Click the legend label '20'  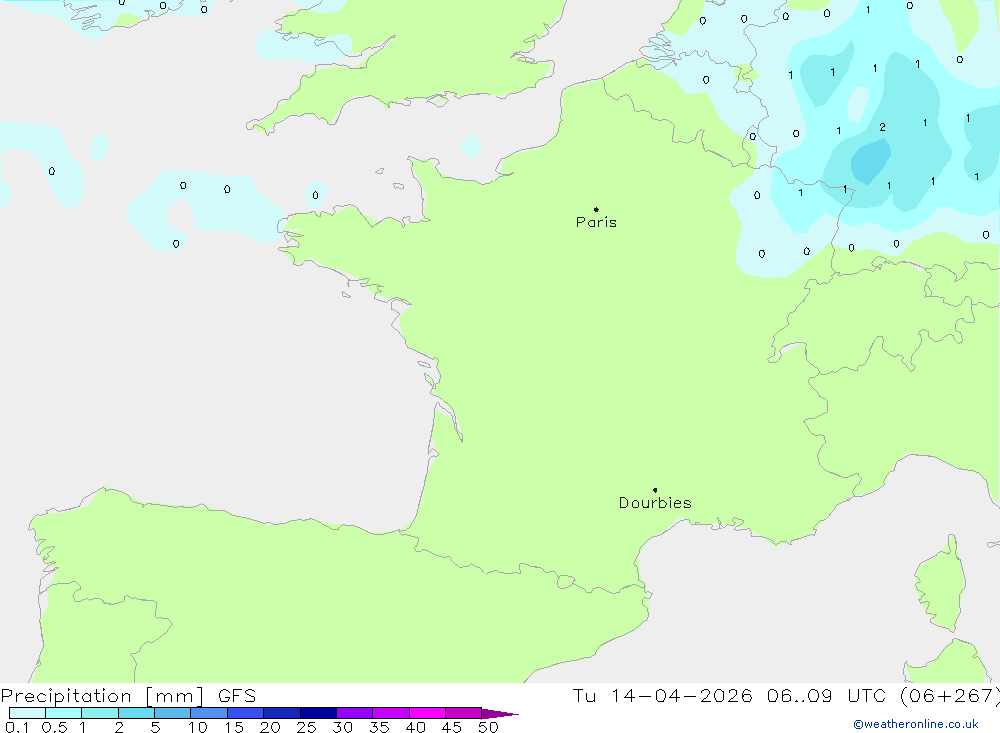pos(270,727)
